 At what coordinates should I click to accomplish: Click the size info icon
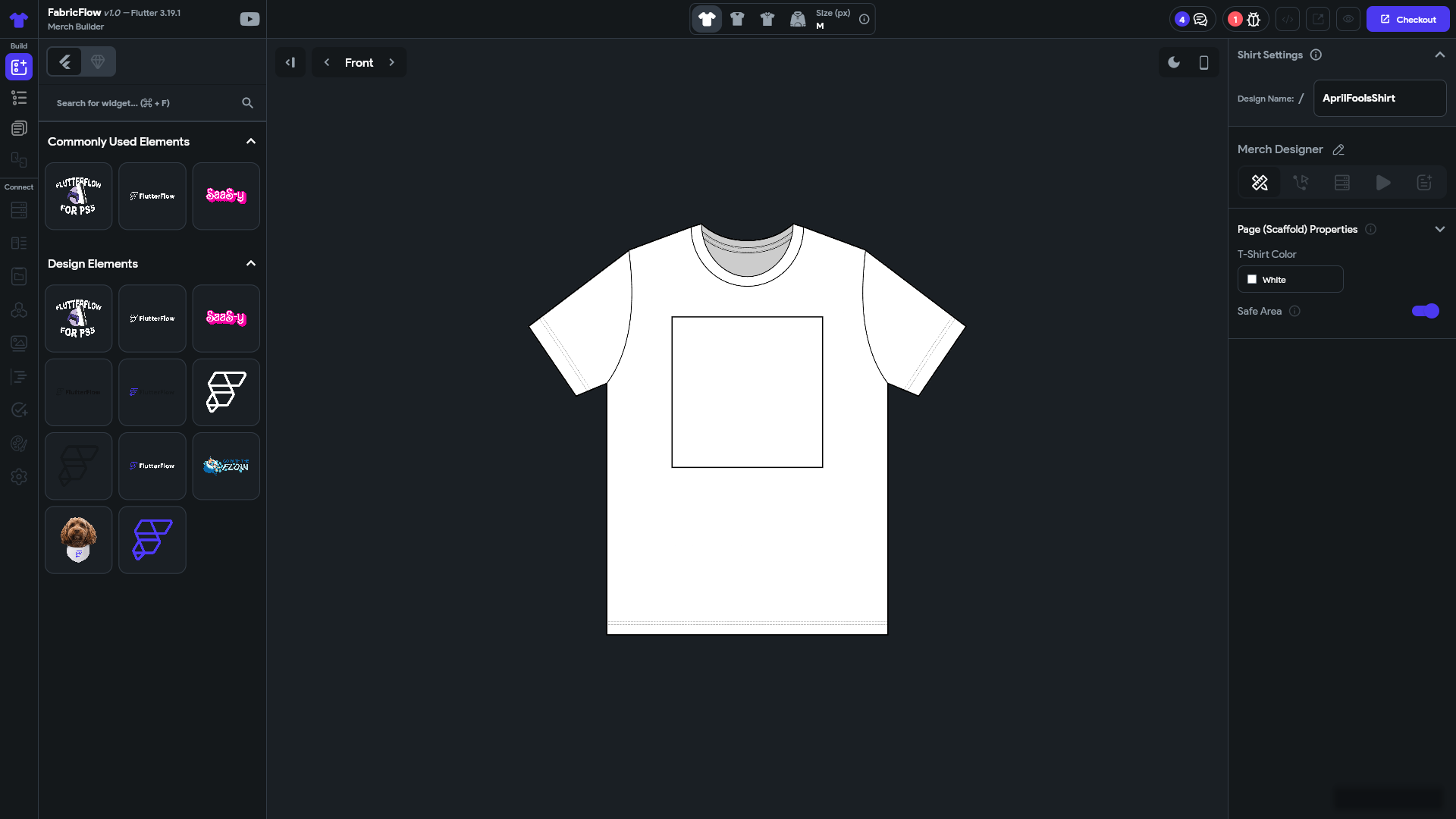coord(864,19)
